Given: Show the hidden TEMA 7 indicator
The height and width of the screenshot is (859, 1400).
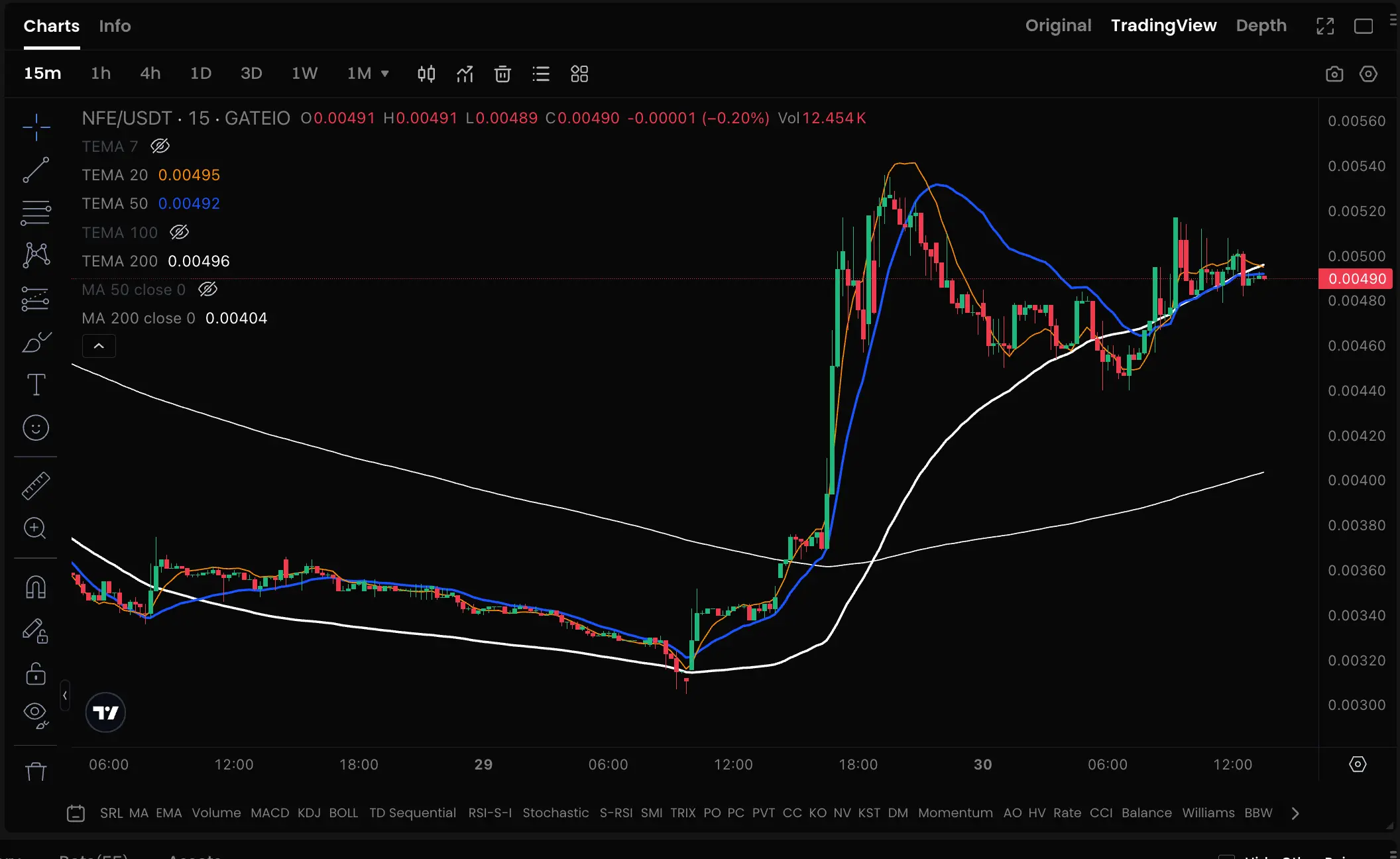Looking at the screenshot, I should pyautogui.click(x=160, y=146).
